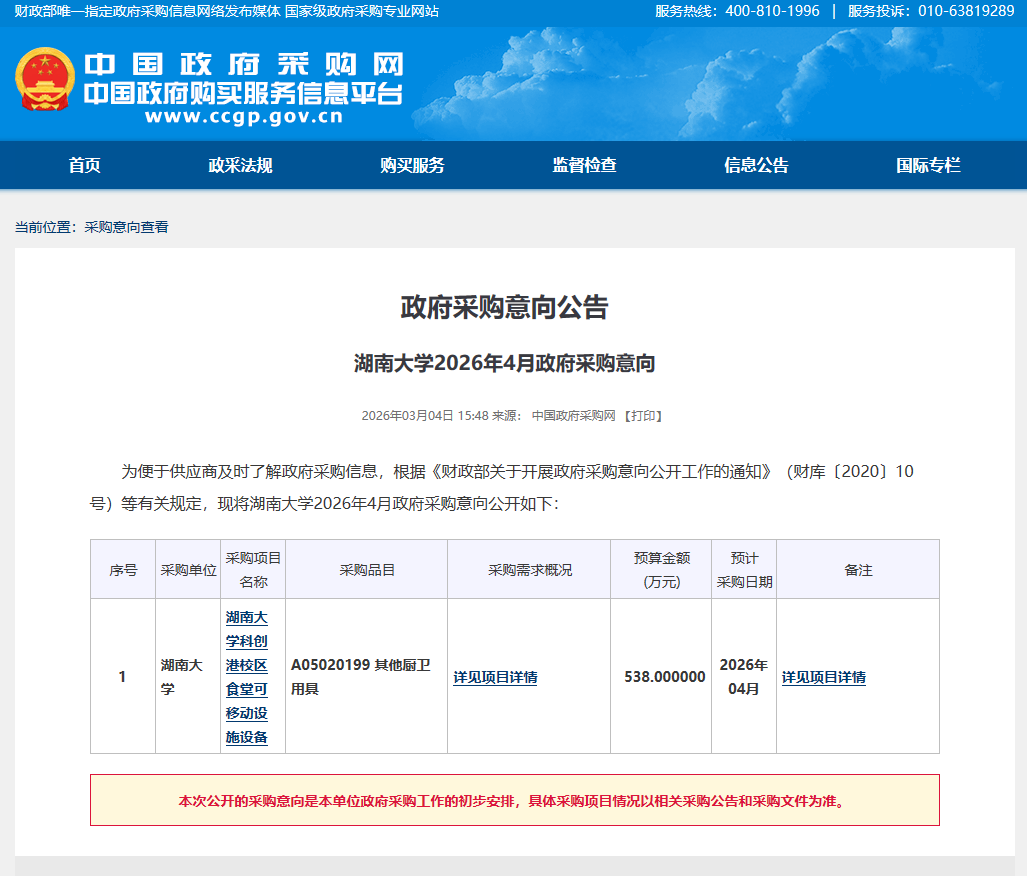1027x876 pixels.
Task: Click the 采购项目名称 column header
Action: (253, 570)
